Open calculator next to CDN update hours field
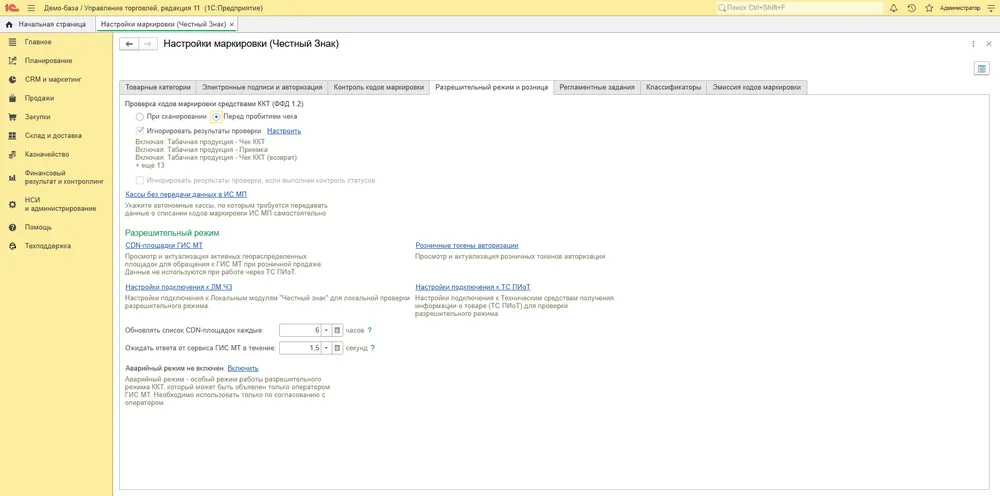The image size is (1000, 496). [x=337, y=330]
